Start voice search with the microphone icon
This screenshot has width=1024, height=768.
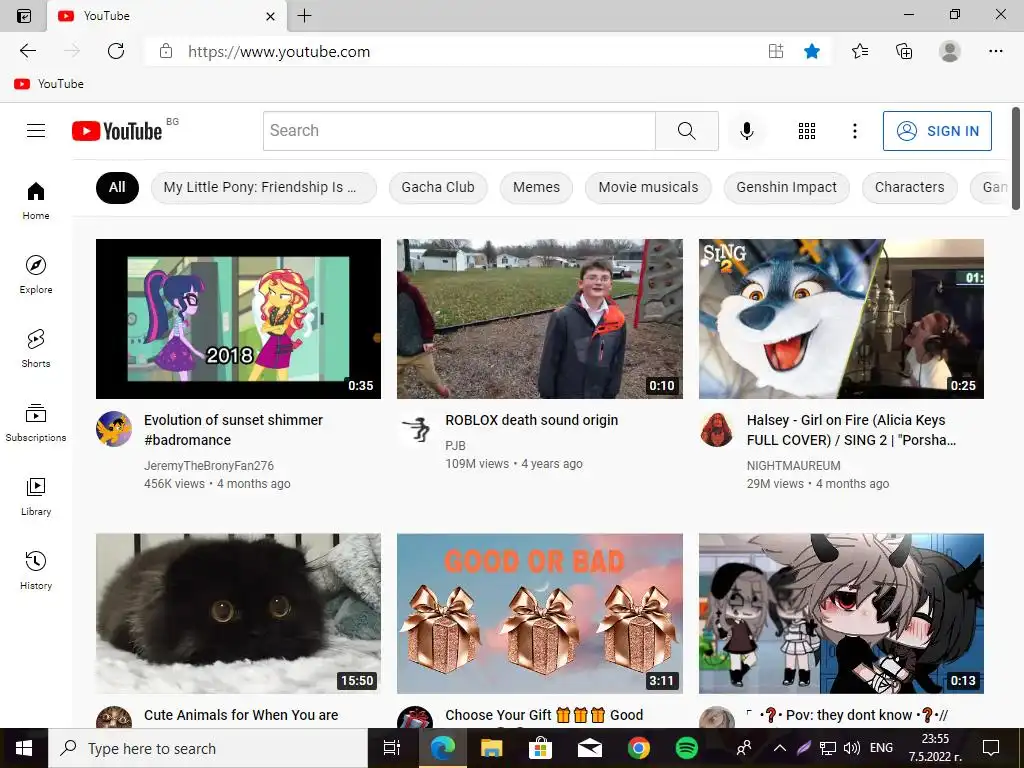pos(746,131)
